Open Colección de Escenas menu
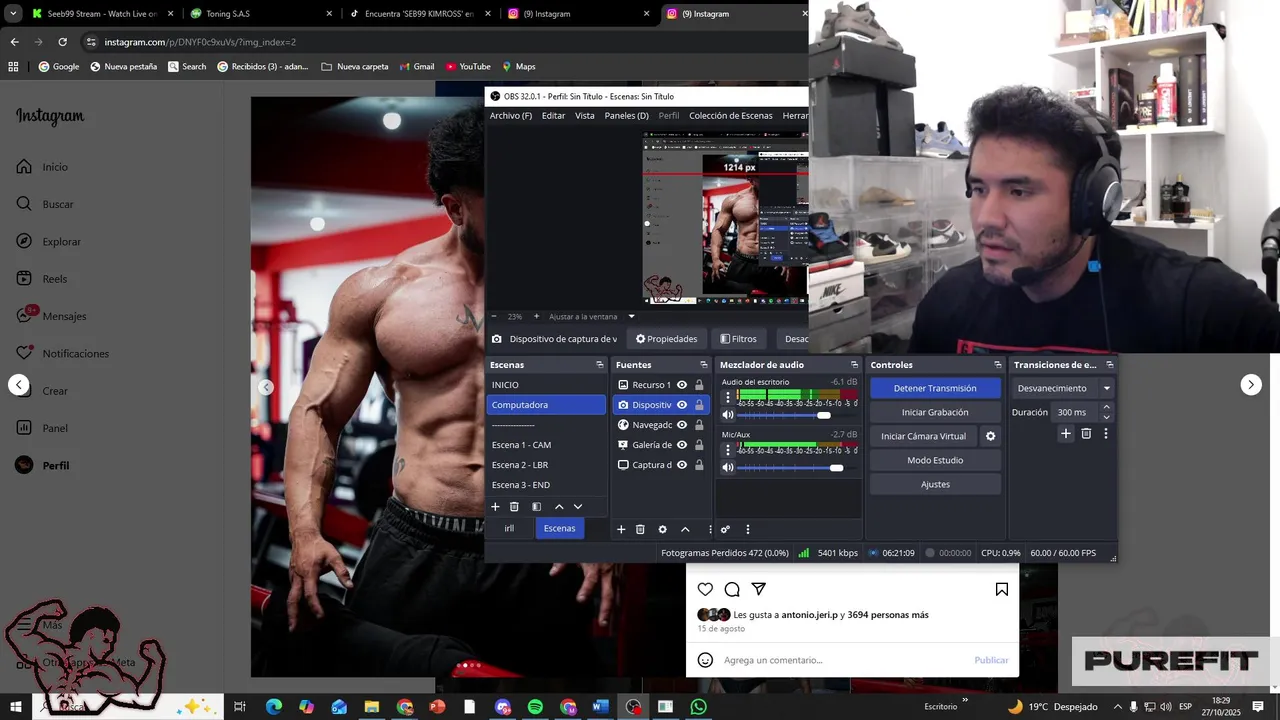The image size is (1280, 720). point(731,116)
